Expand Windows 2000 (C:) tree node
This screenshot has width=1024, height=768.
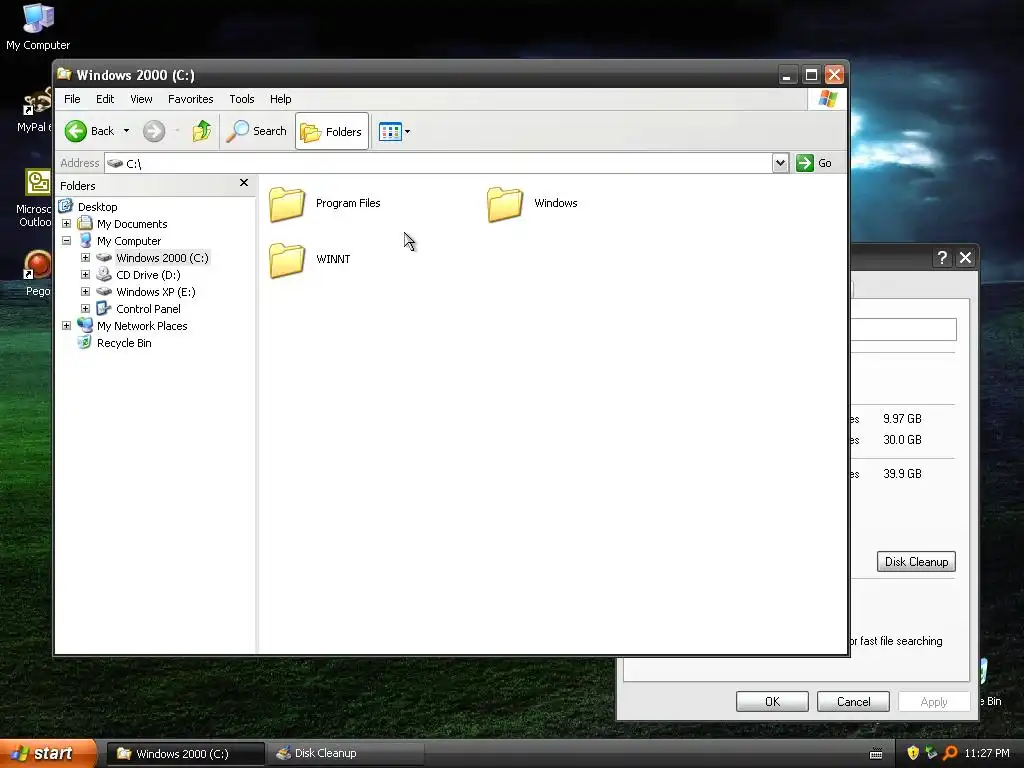coord(86,257)
